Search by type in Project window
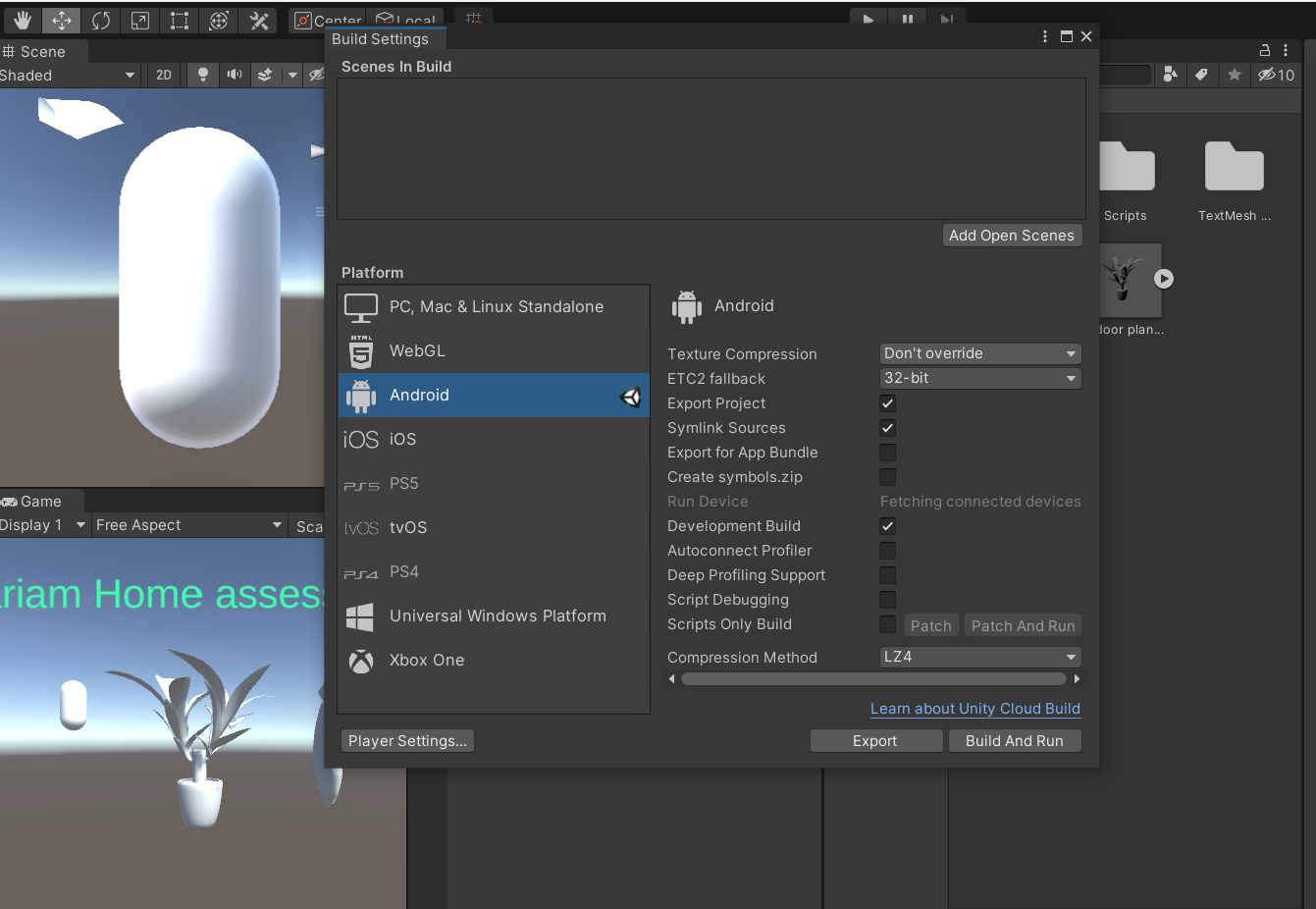1316x909 pixels. coord(1170,75)
